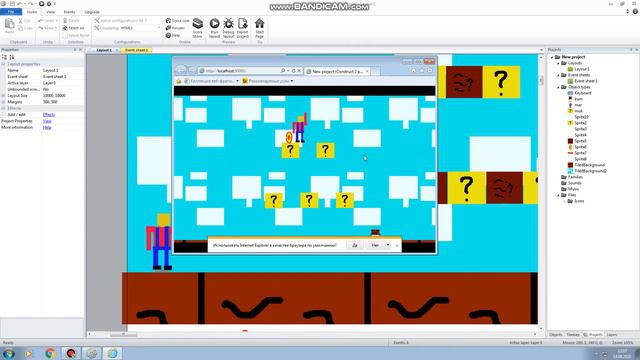Open the Redo dropdown arrow
Screen dimensions: 640x360
56,28
